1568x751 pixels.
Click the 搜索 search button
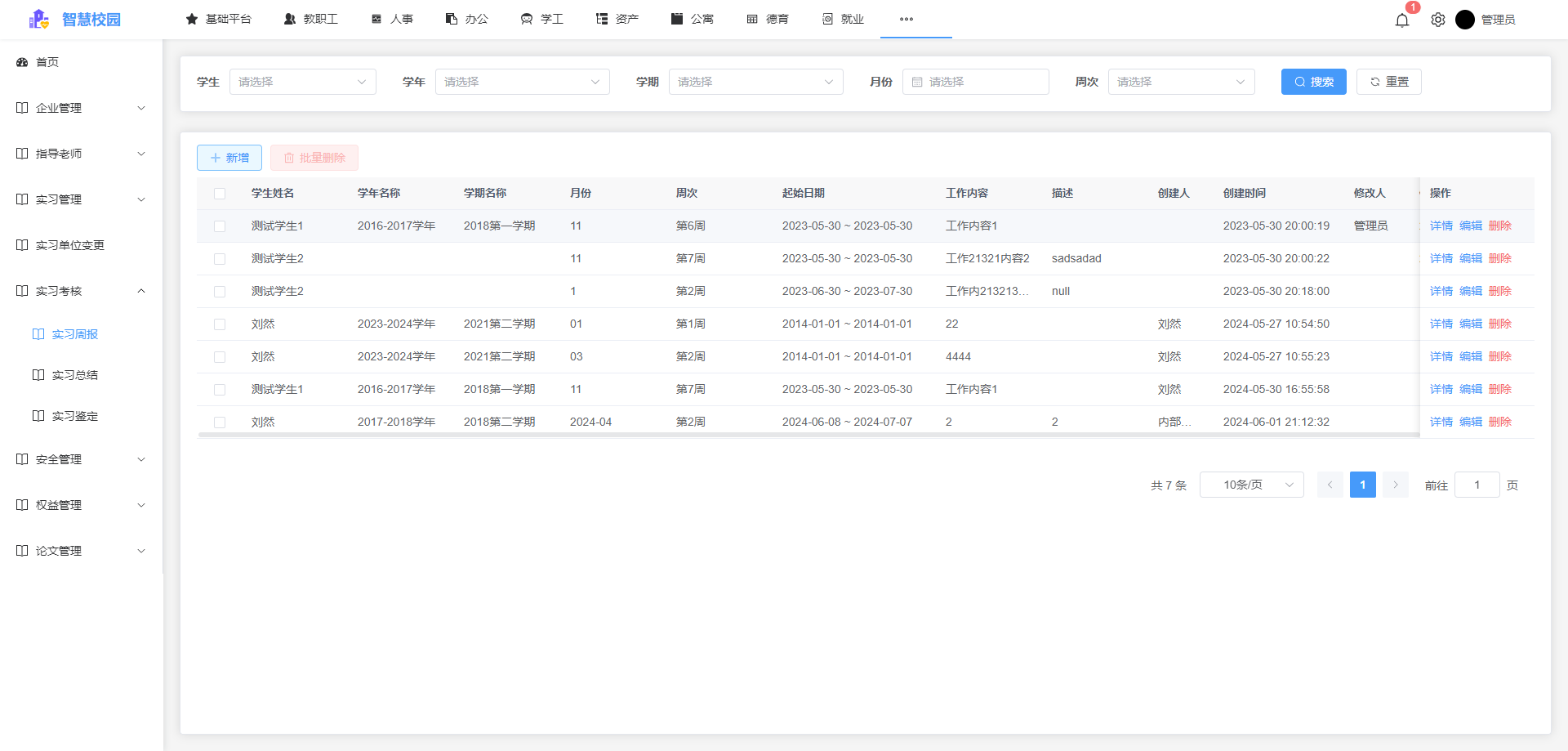[1313, 82]
